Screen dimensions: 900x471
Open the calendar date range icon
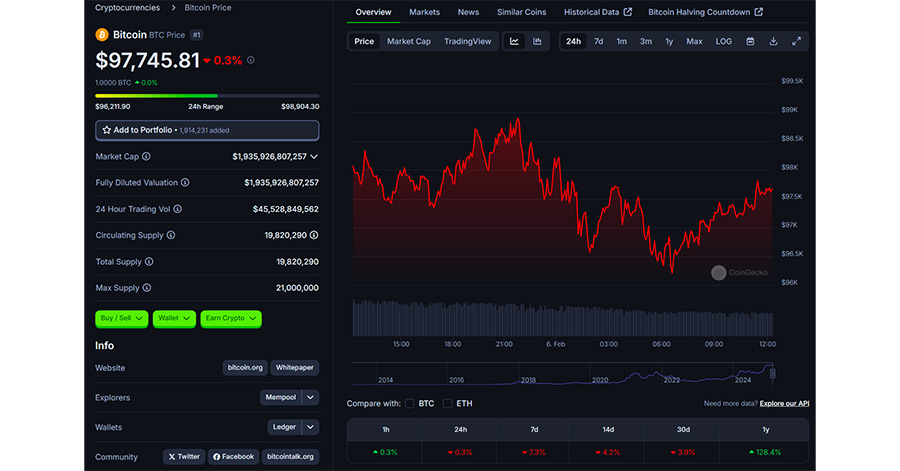pos(750,41)
